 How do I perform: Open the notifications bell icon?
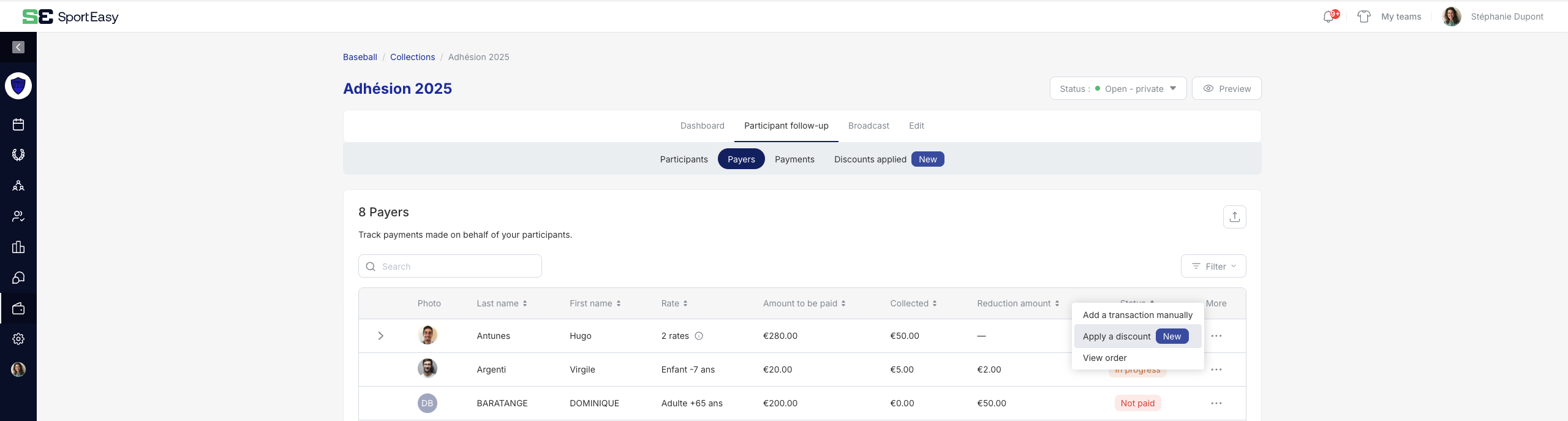click(1329, 17)
